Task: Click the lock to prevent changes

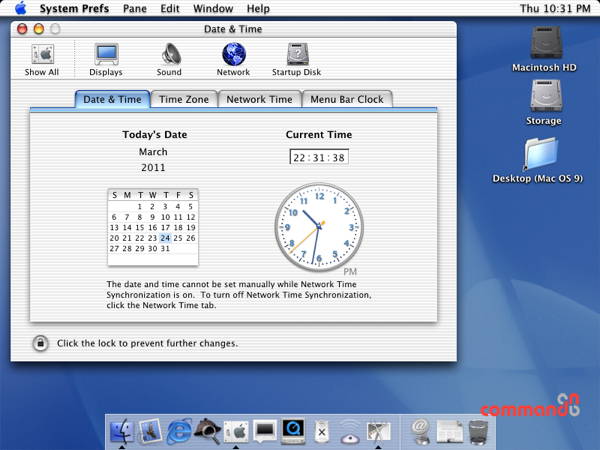Action: (x=41, y=343)
